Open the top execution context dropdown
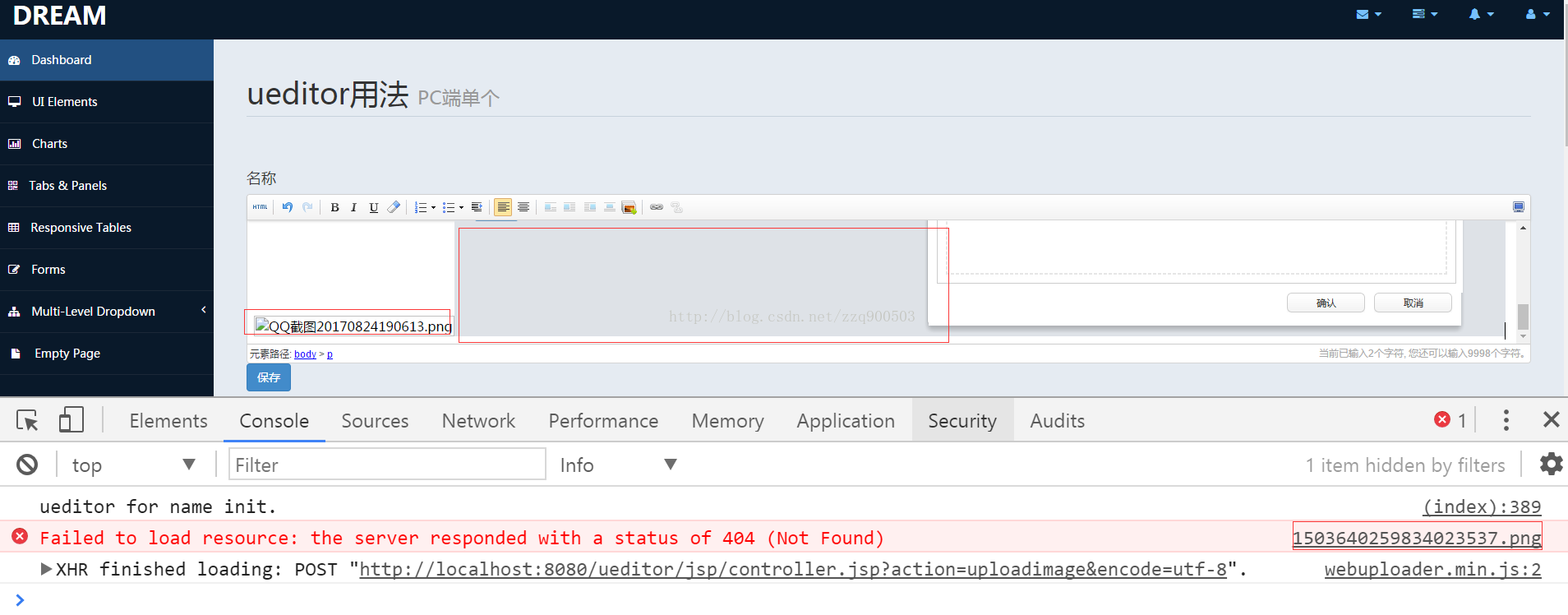The width and height of the screenshot is (1568, 615). 134,465
